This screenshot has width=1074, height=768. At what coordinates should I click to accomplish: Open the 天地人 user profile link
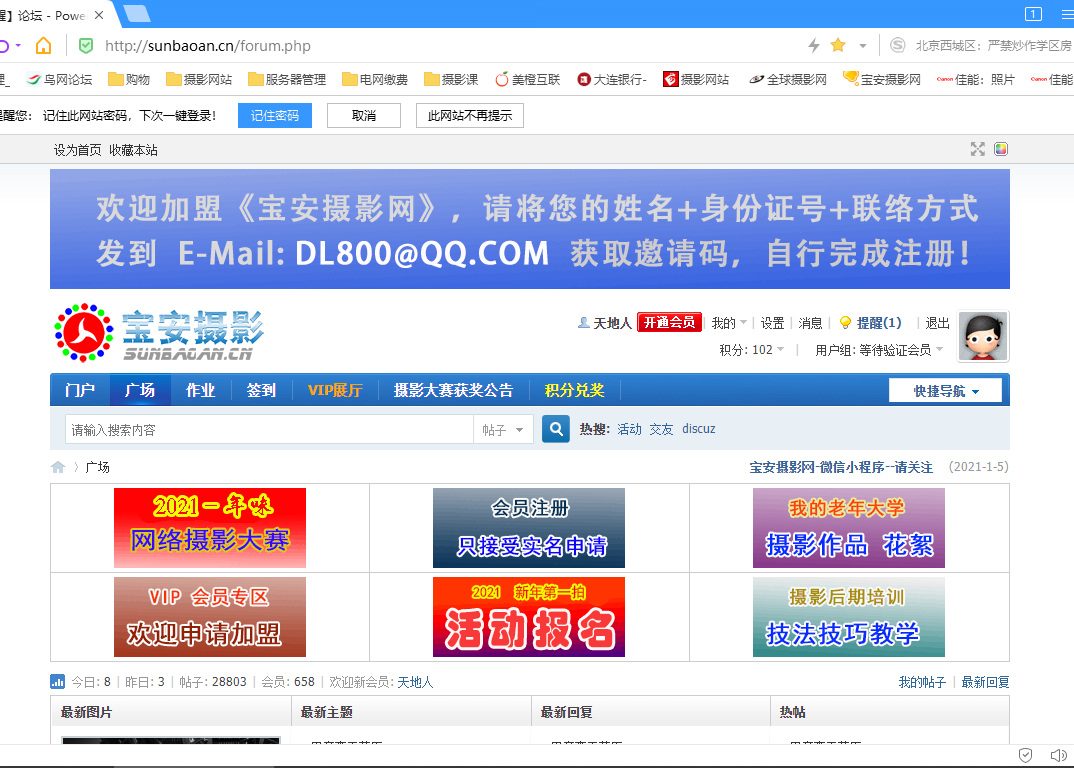click(612, 323)
